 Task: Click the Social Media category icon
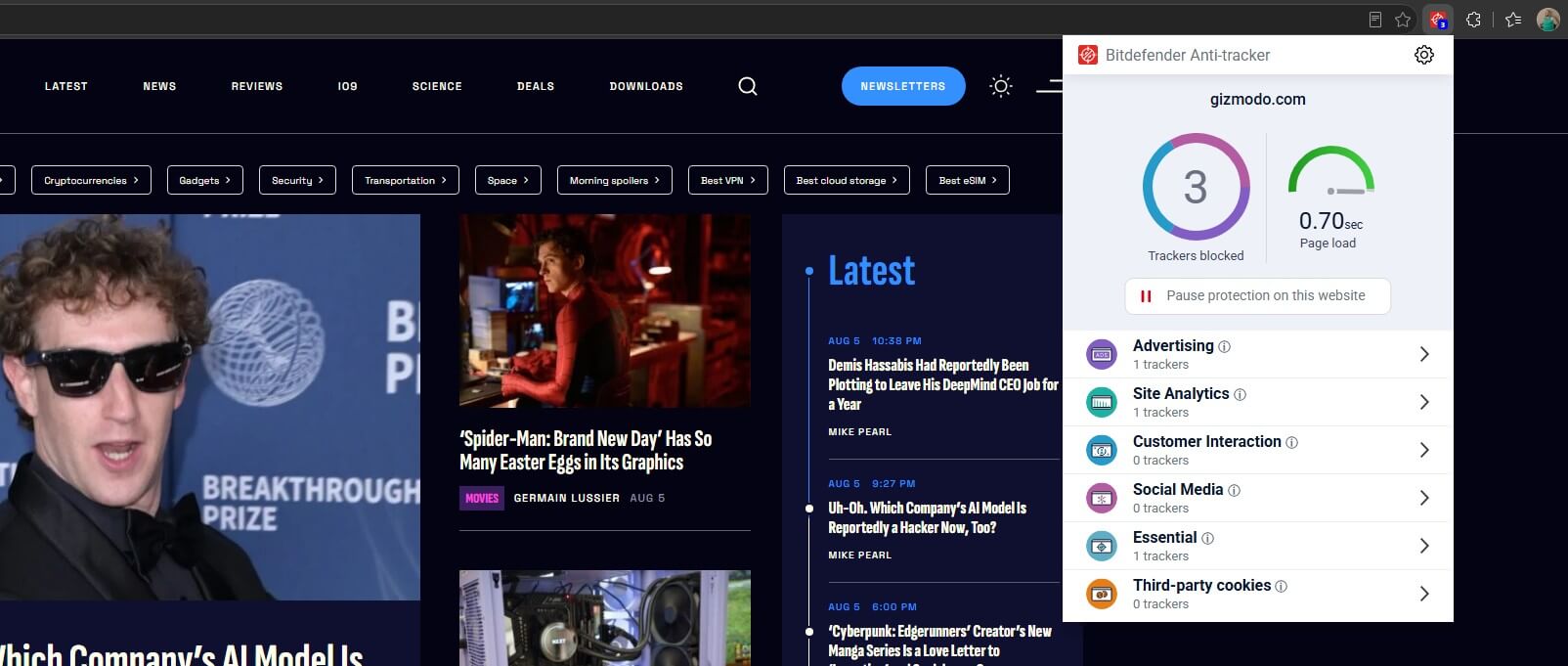1102,498
